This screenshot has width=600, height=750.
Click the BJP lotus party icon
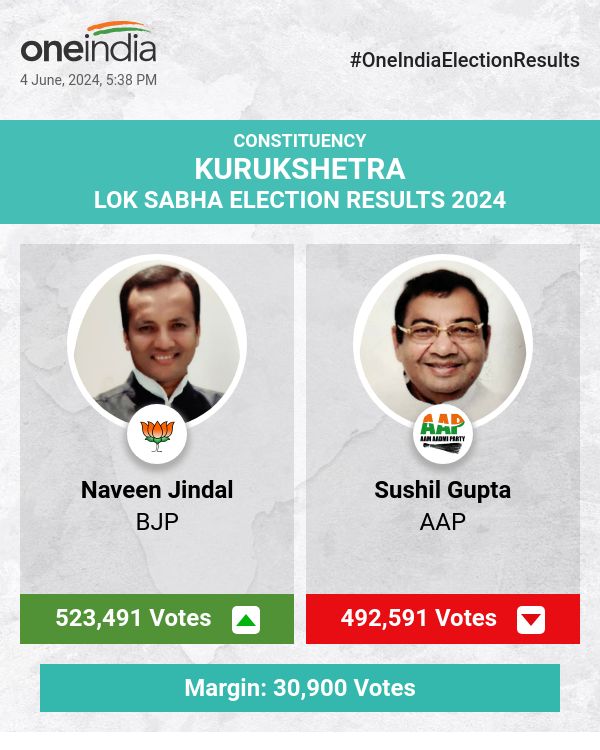pyautogui.click(x=156, y=434)
